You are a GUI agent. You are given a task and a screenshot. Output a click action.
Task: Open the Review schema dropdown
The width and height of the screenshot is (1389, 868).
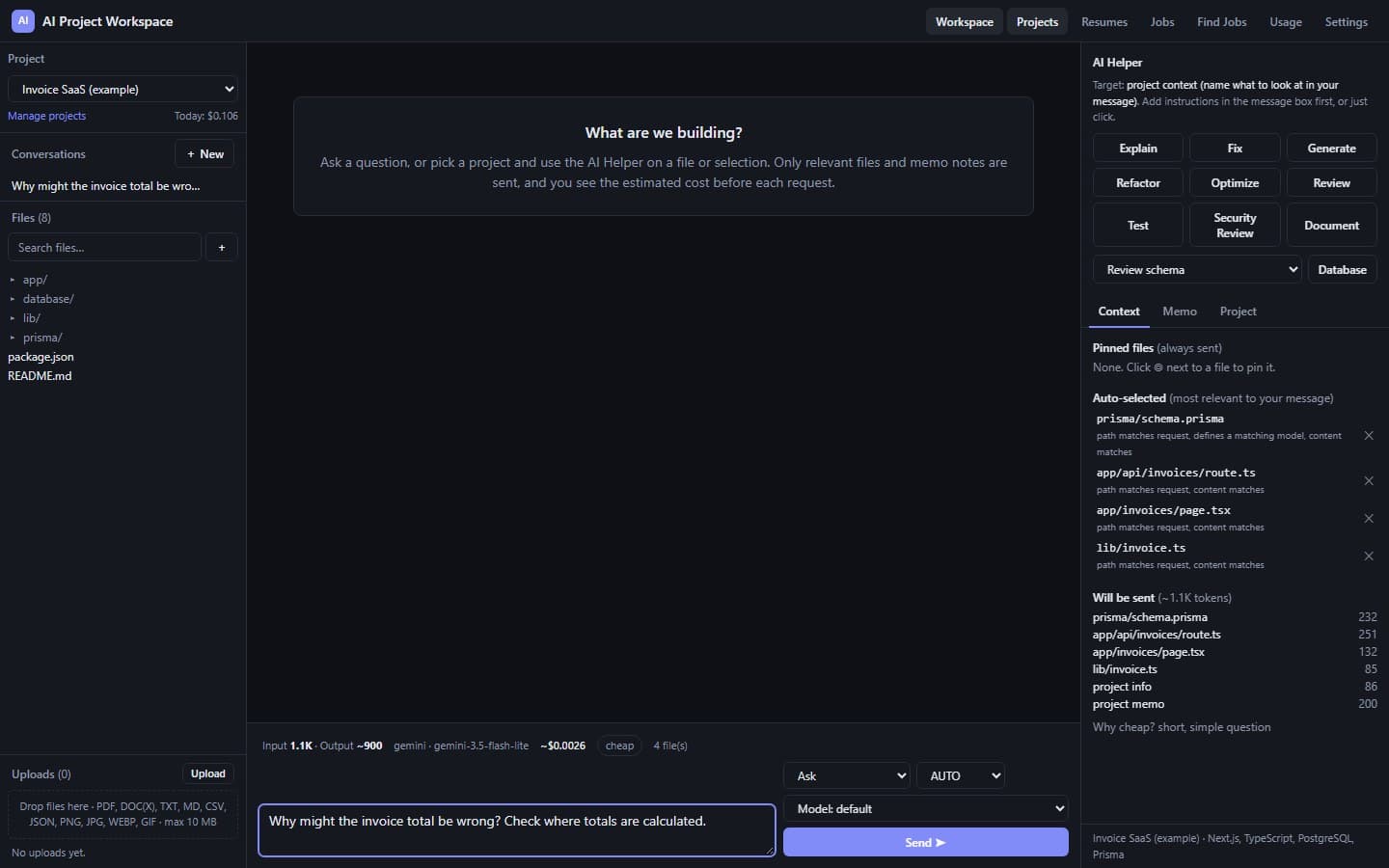(x=1196, y=270)
